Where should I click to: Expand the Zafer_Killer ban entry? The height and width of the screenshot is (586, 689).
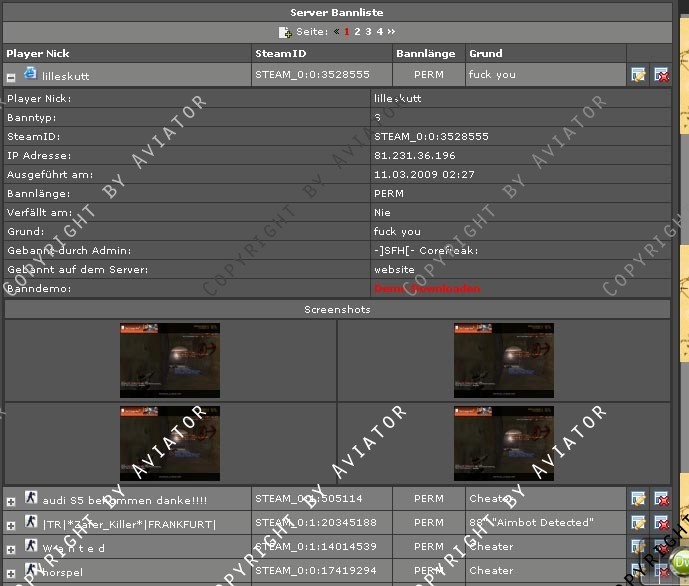11,524
